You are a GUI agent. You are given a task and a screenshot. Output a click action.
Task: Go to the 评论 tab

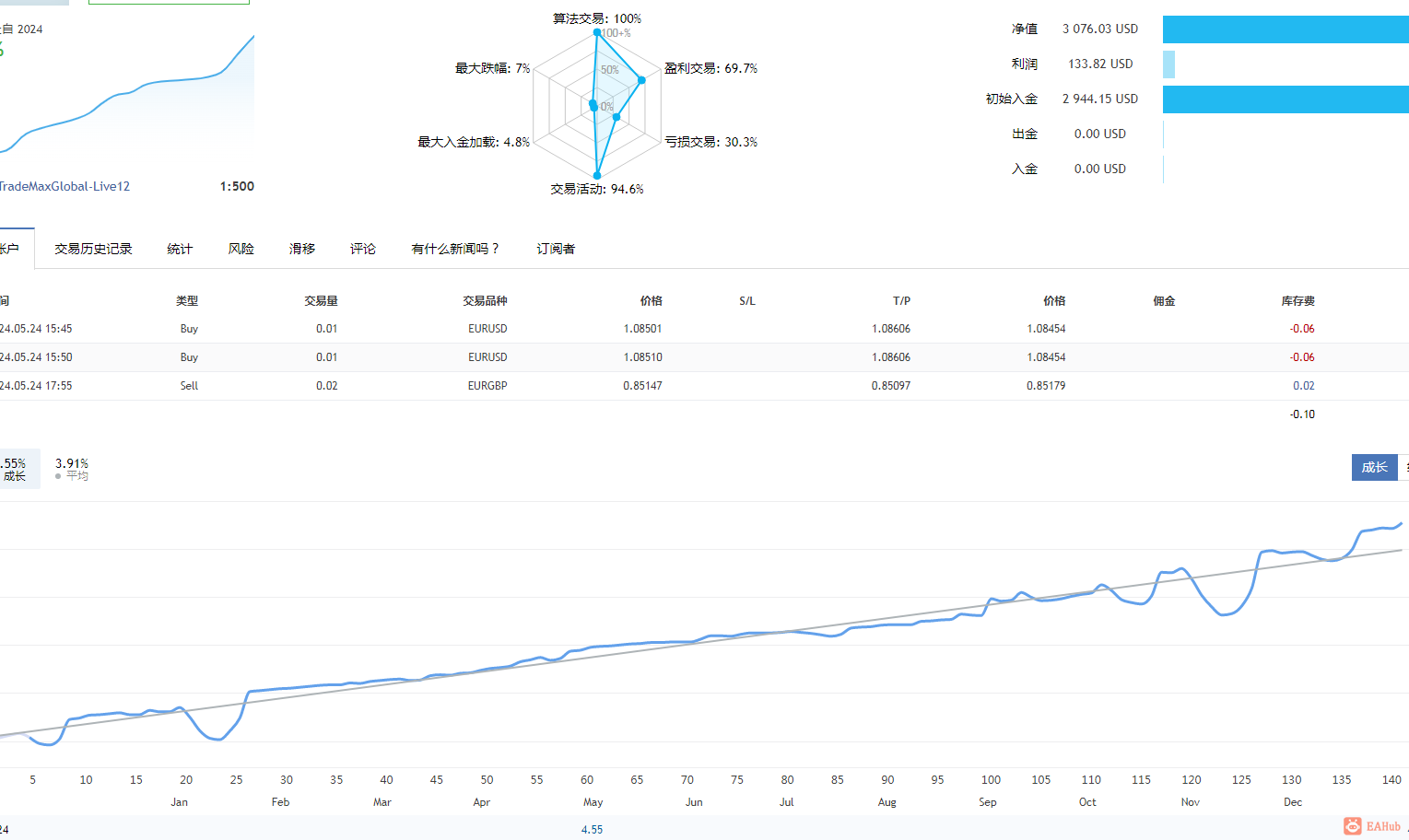(x=363, y=249)
